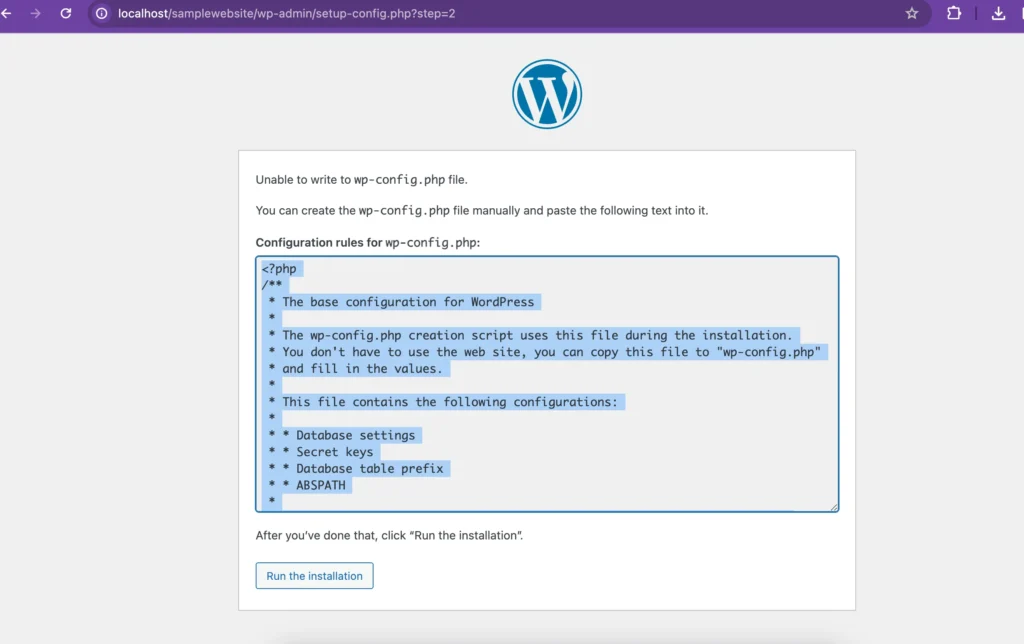This screenshot has height=644, width=1024.
Task: Open the browser downloads icon
Action: click(x=998, y=13)
